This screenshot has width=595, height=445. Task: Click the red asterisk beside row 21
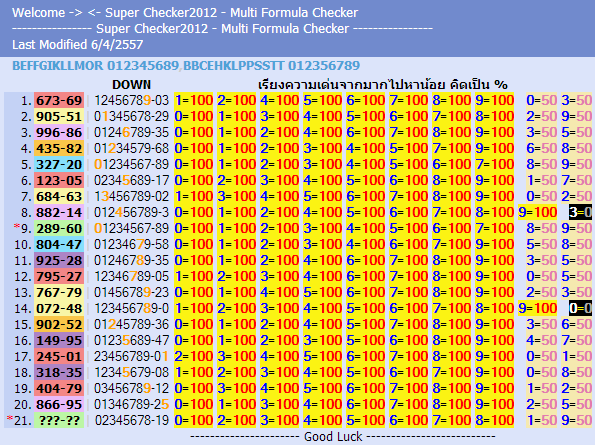tap(9, 418)
